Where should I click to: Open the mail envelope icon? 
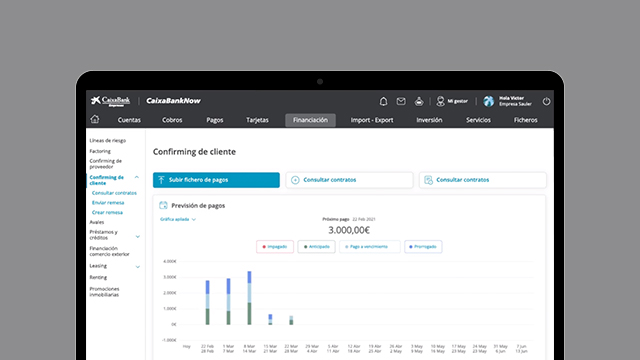[401, 101]
